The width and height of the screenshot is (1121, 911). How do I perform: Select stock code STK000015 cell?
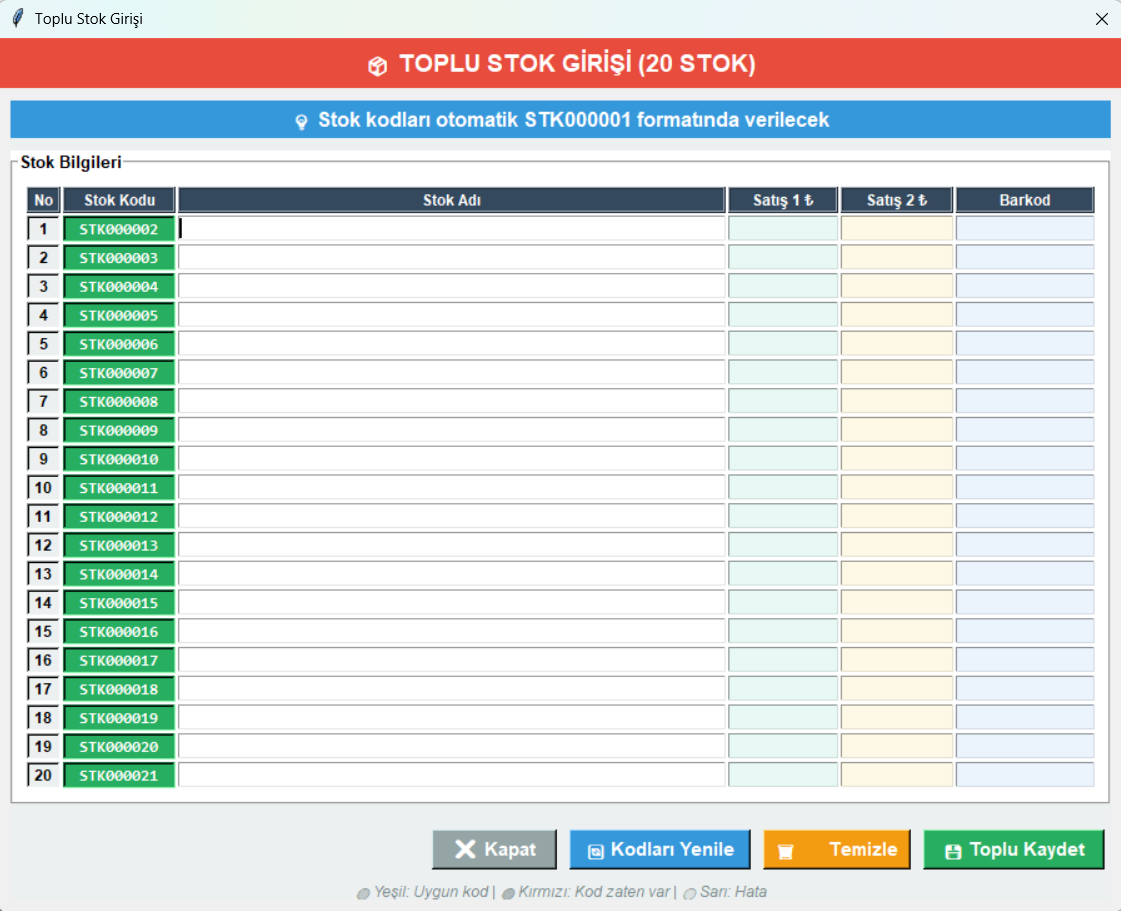click(x=119, y=603)
